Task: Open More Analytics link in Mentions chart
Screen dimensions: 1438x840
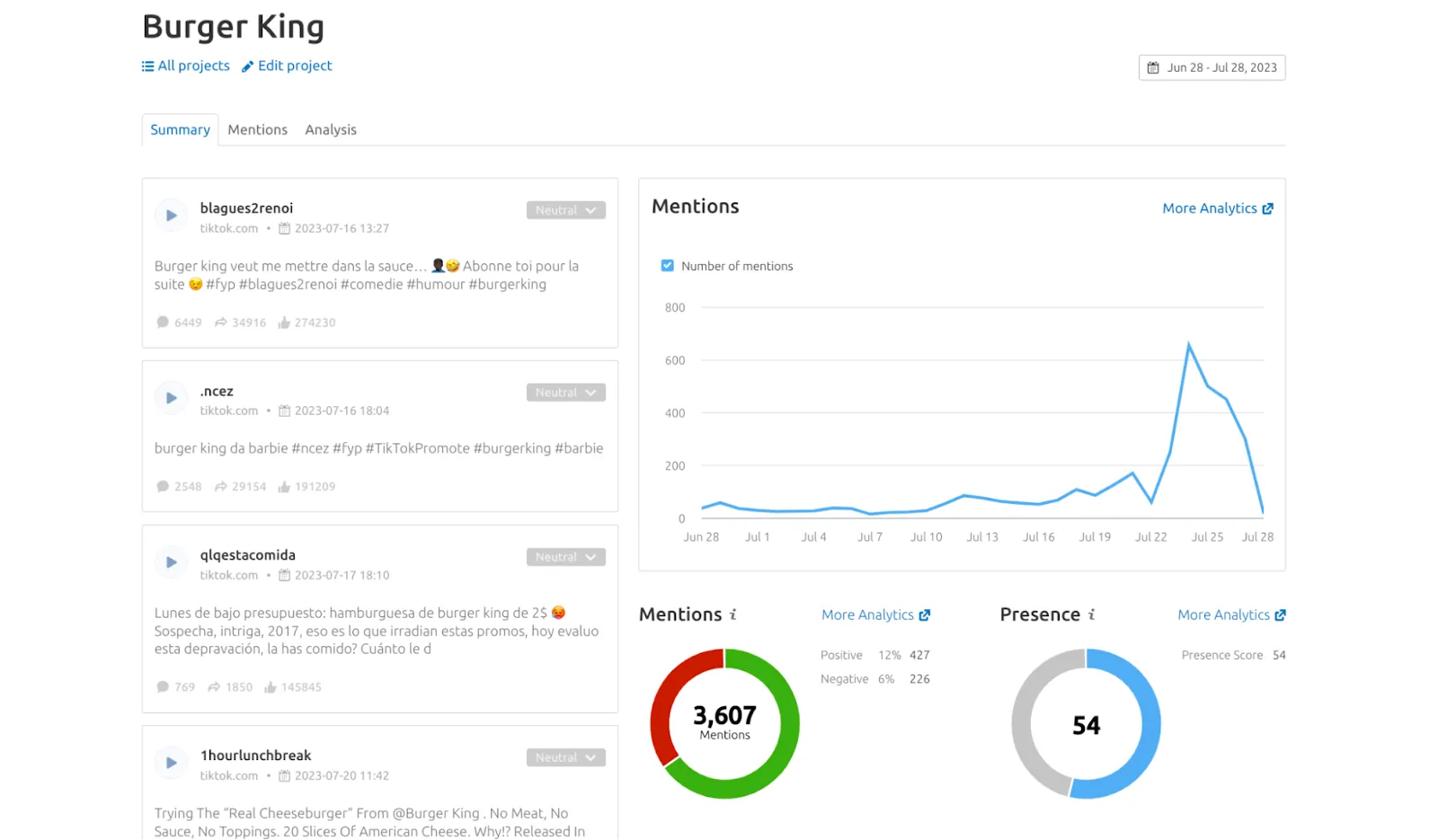Action: (1218, 208)
